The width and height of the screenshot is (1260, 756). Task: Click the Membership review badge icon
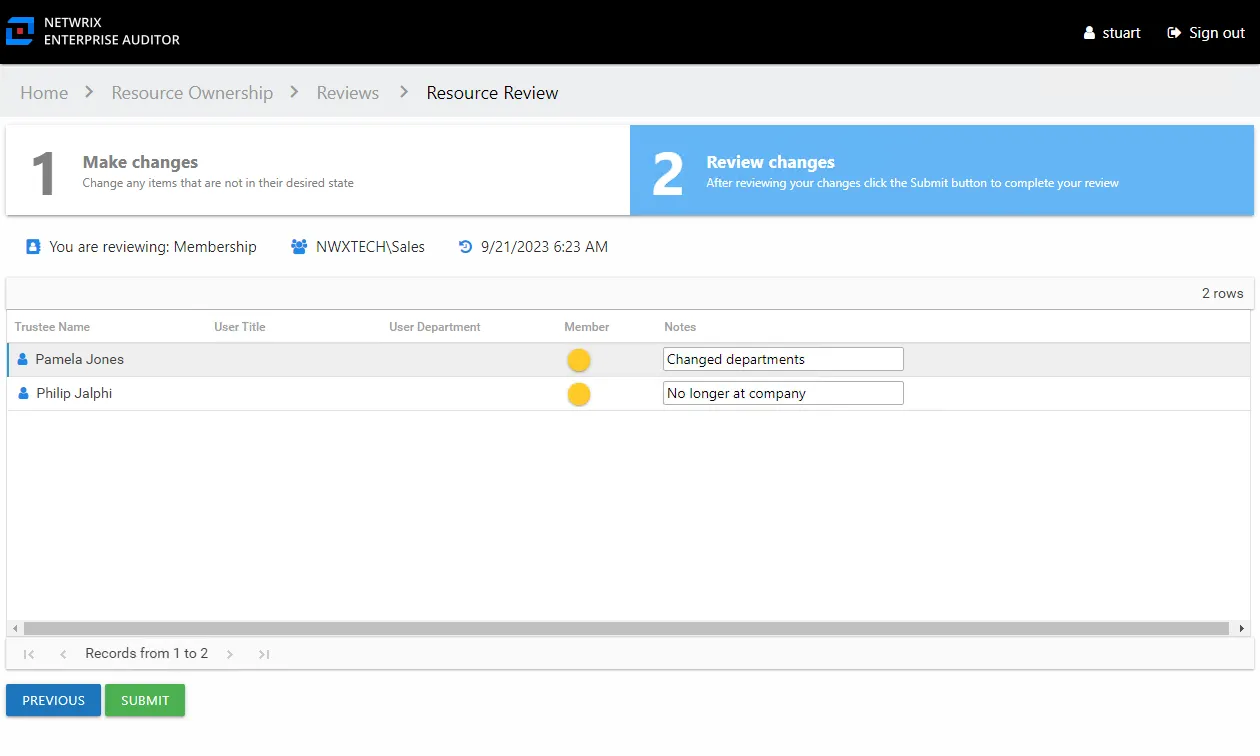point(33,246)
